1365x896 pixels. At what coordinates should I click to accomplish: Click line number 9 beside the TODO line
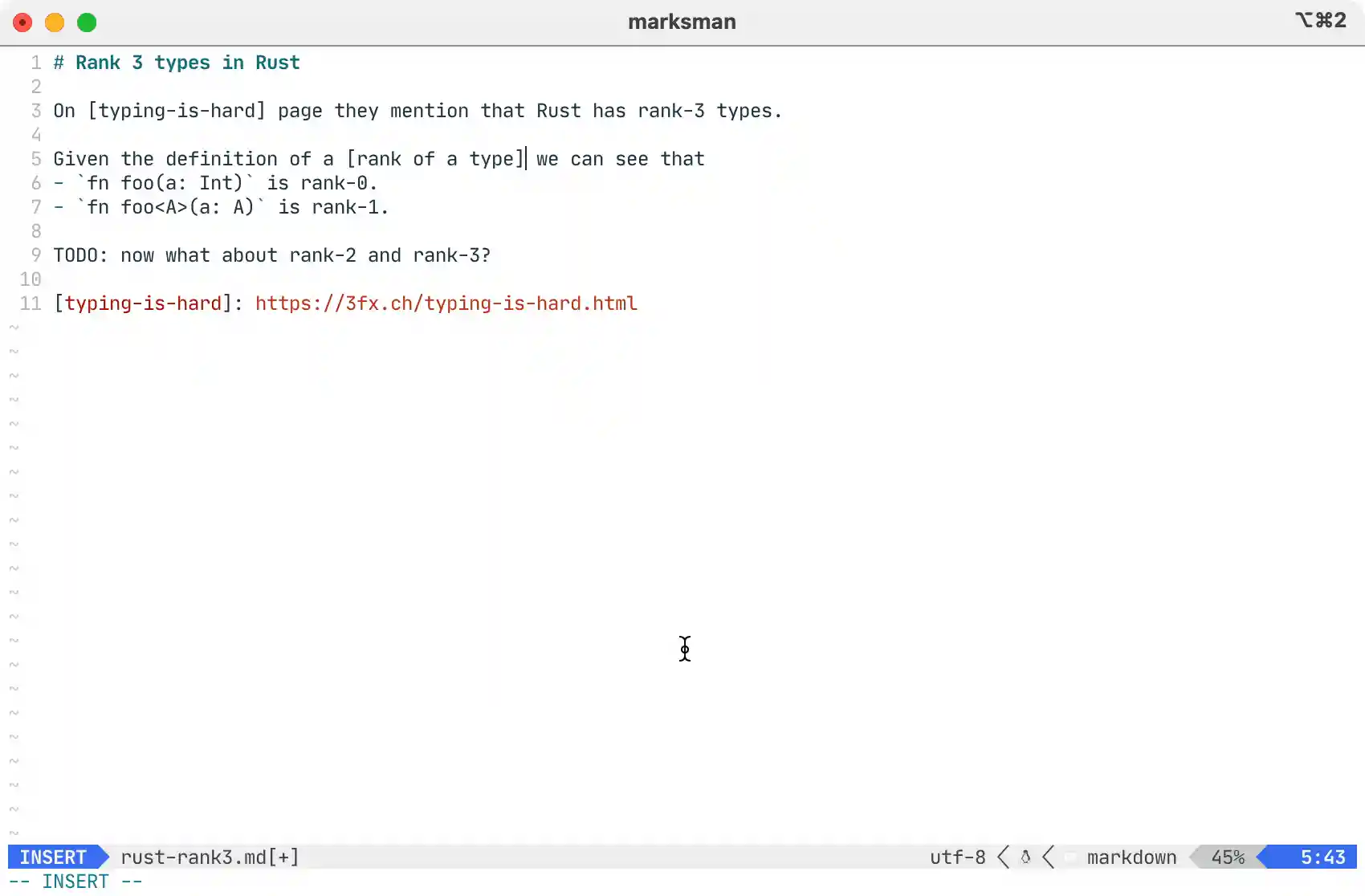35,255
